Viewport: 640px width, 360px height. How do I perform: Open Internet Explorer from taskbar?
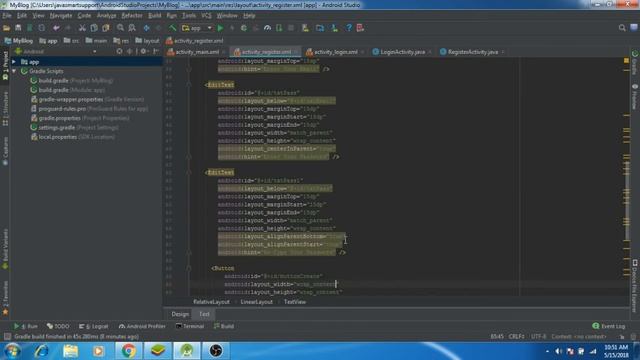(x=42, y=351)
